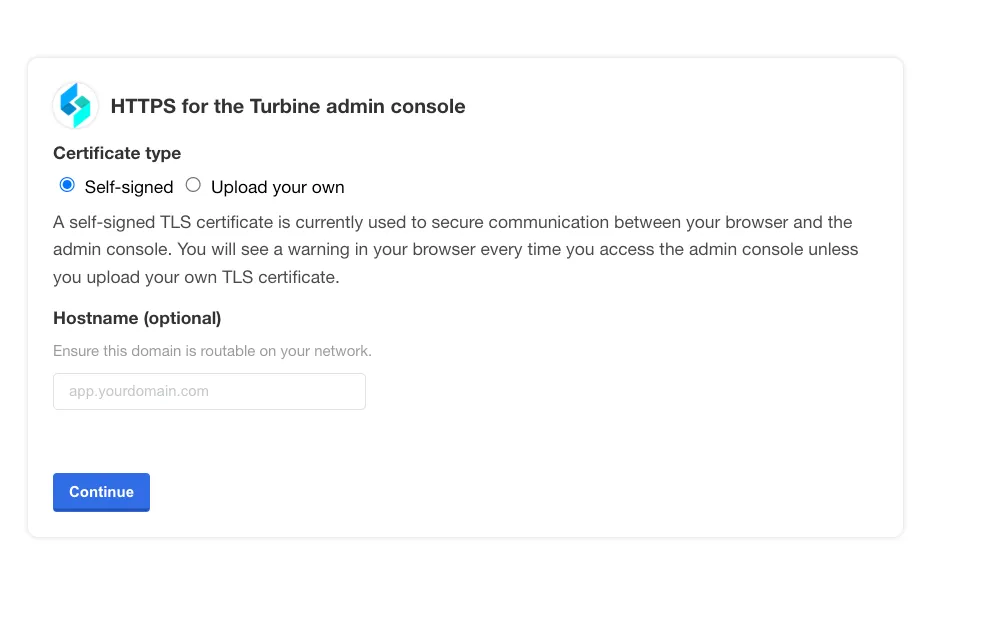The height and width of the screenshot is (625, 987).
Task: Click the Continue button
Action: click(101, 492)
